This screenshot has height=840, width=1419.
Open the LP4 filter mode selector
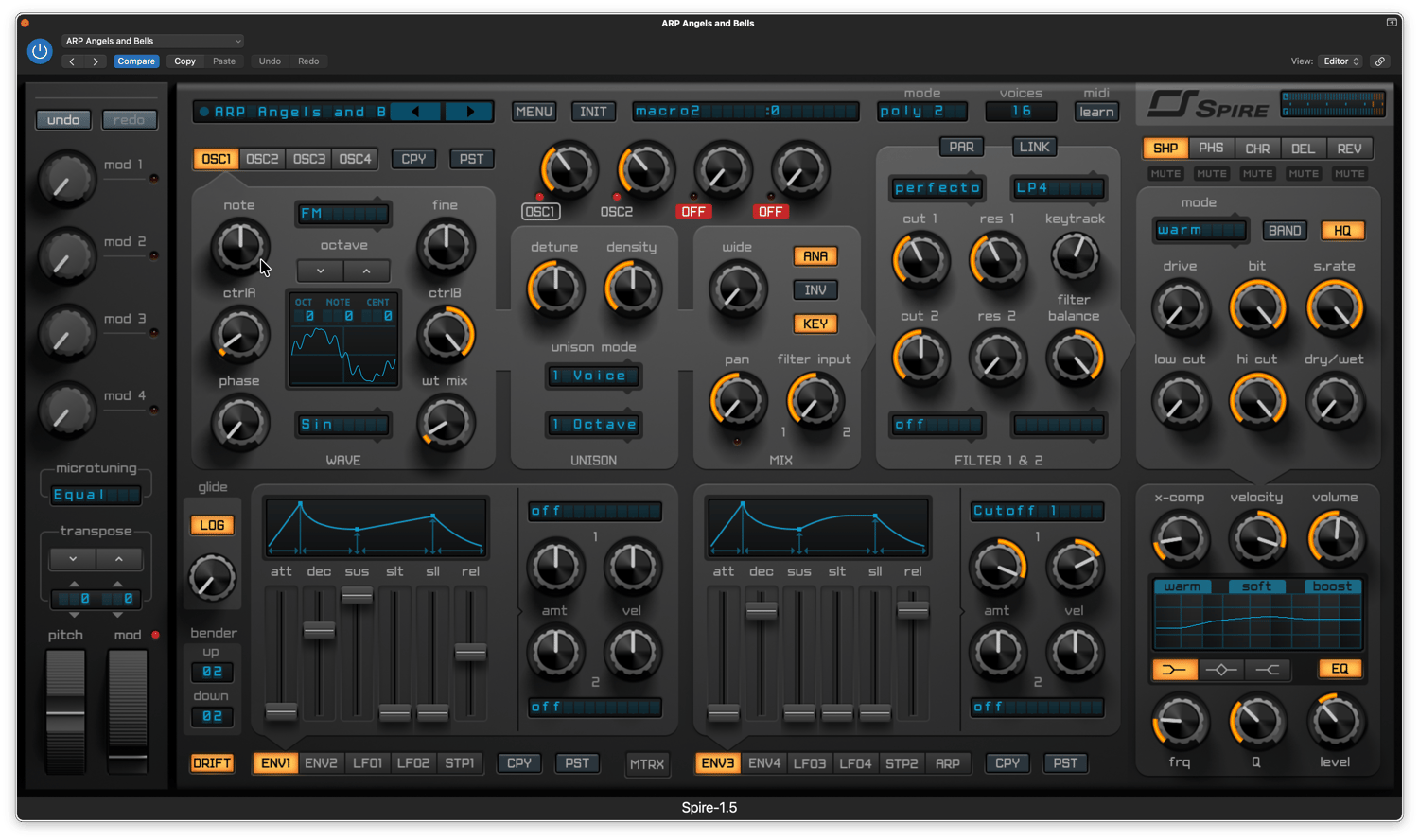point(1059,188)
